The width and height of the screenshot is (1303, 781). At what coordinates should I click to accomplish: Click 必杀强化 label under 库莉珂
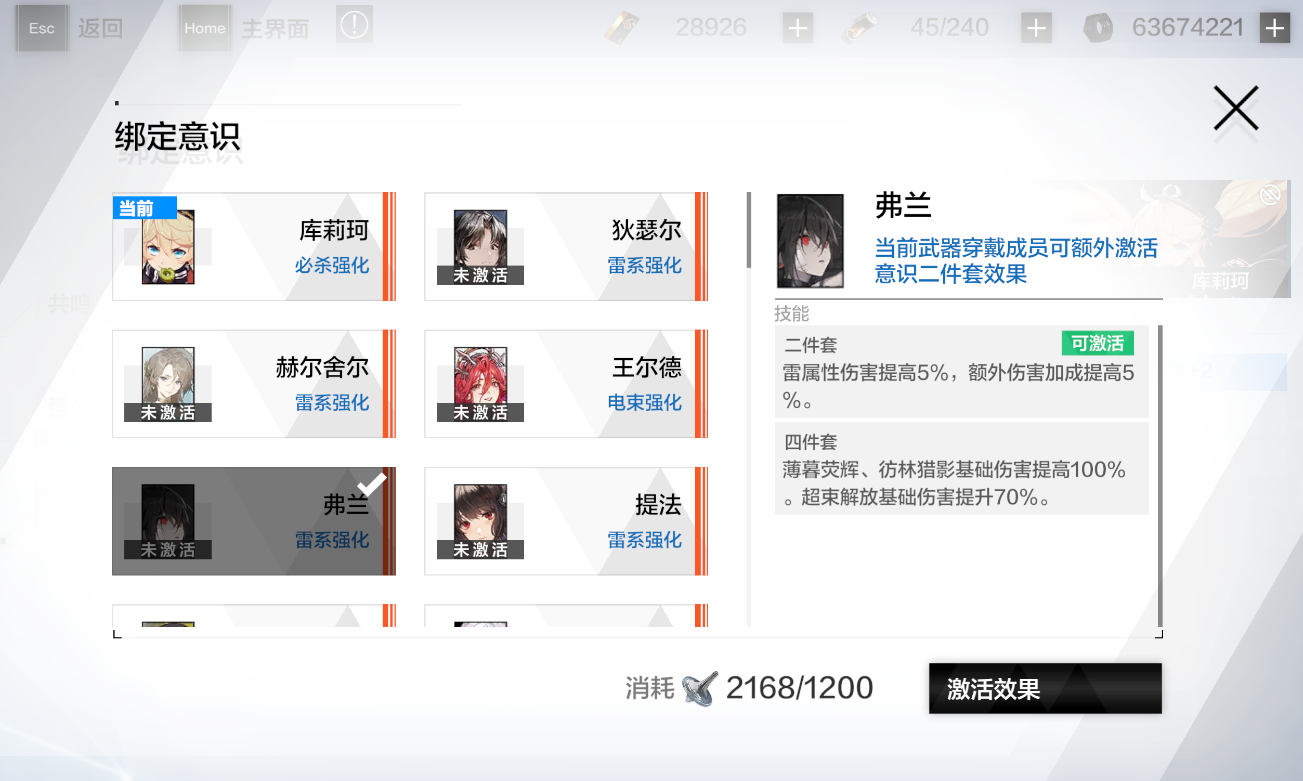tap(332, 266)
